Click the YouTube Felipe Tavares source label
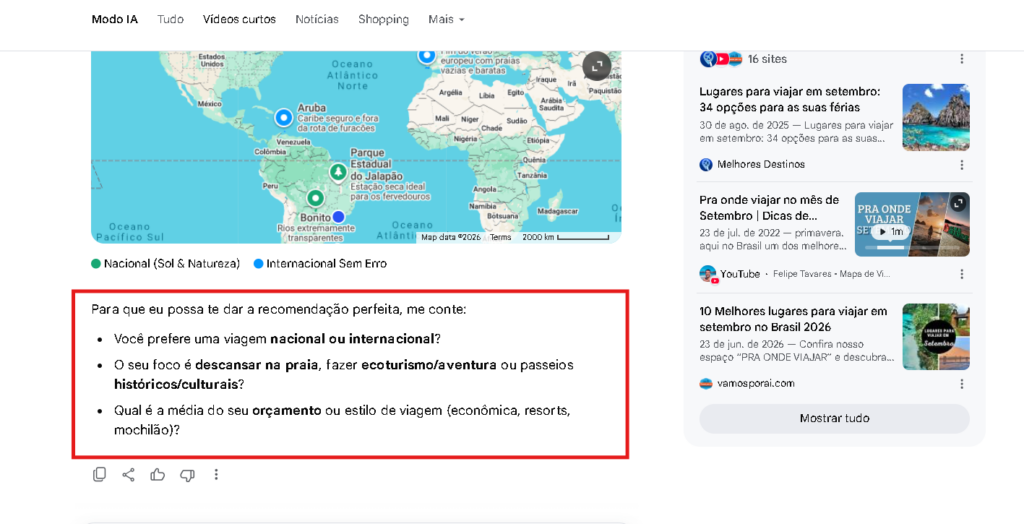Image resolution: width=1024 pixels, height=524 pixels. [795, 274]
